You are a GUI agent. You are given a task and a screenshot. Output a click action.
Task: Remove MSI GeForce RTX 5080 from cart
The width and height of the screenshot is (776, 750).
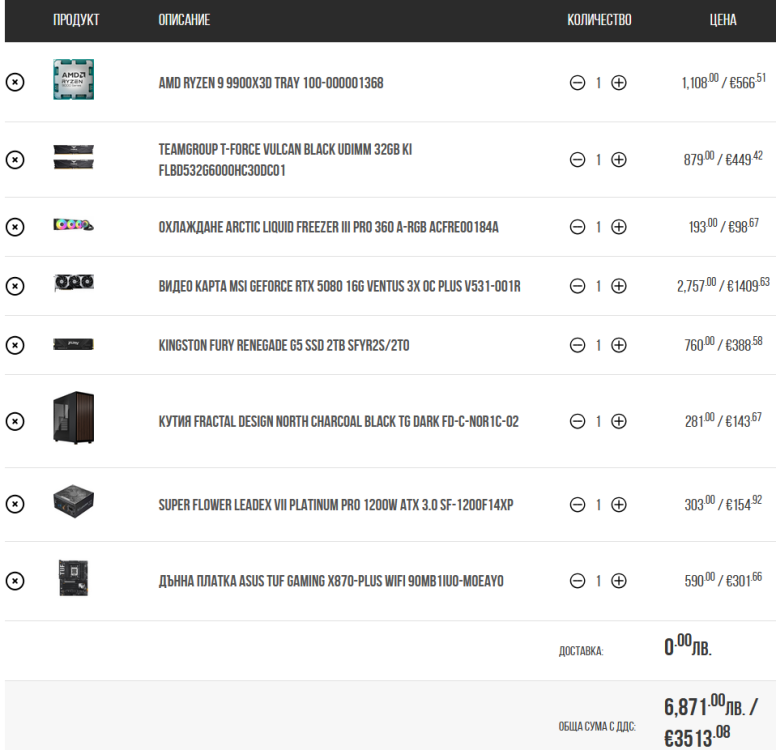click(15, 286)
